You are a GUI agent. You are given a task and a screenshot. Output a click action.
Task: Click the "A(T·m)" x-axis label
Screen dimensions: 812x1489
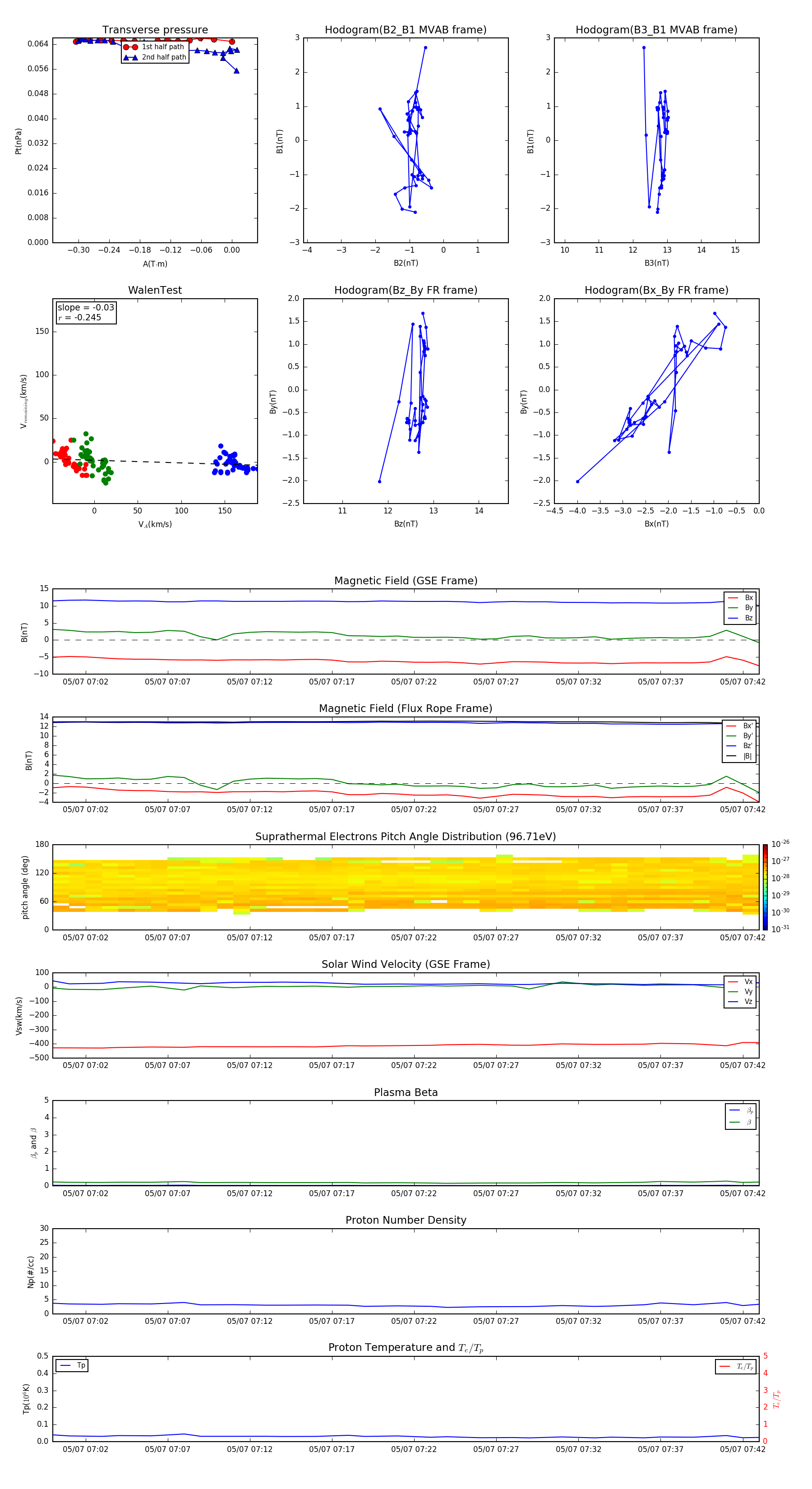click(x=155, y=264)
